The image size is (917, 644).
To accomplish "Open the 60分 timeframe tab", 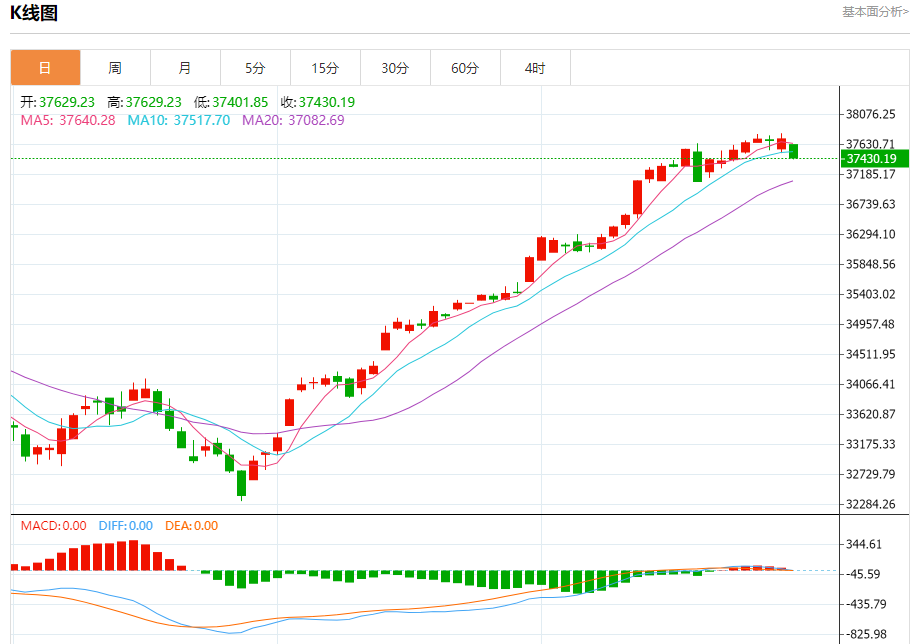I will pyautogui.click(x=466, y=68).
